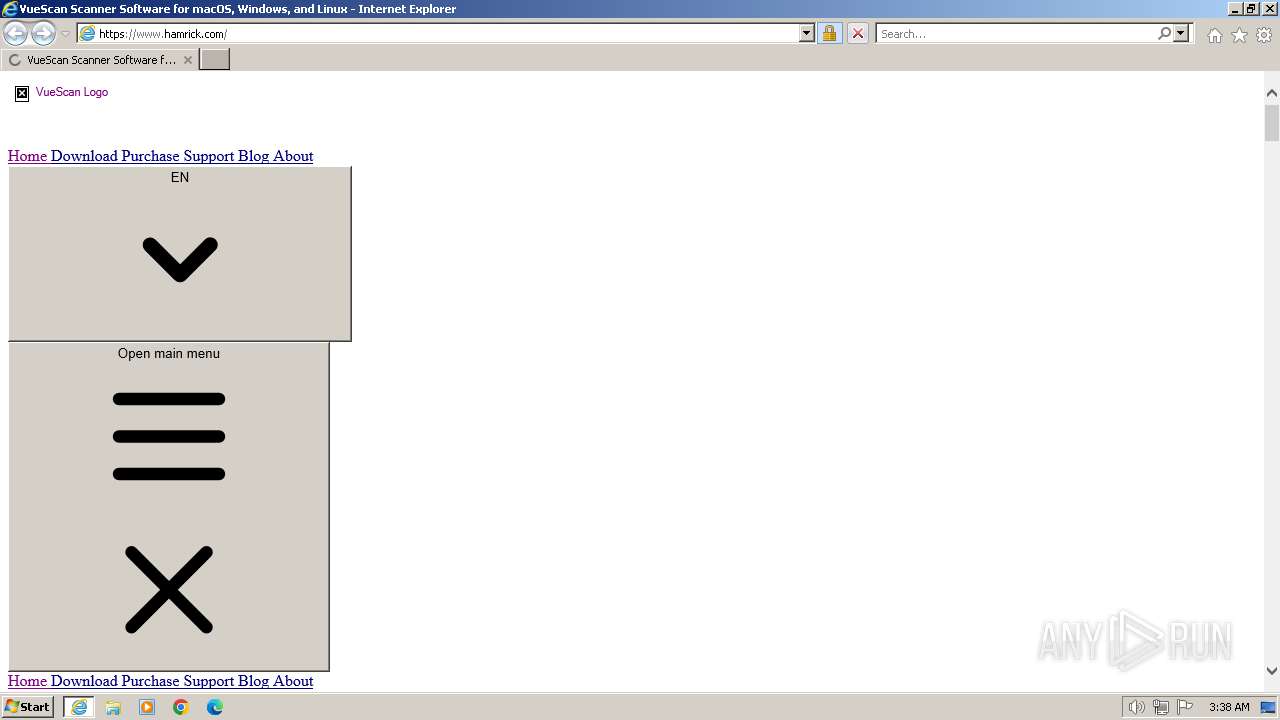Click the broken VueScan Logo image
The image size is (1280, 720).
pos(22,93)
